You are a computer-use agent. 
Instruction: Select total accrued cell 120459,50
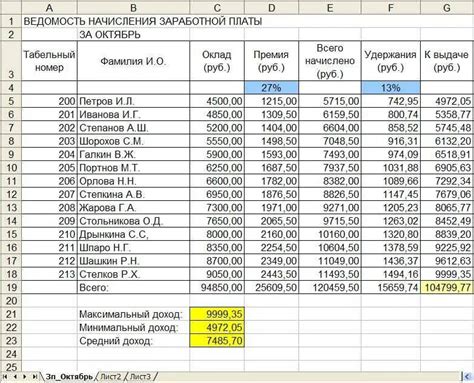[330, 287]
